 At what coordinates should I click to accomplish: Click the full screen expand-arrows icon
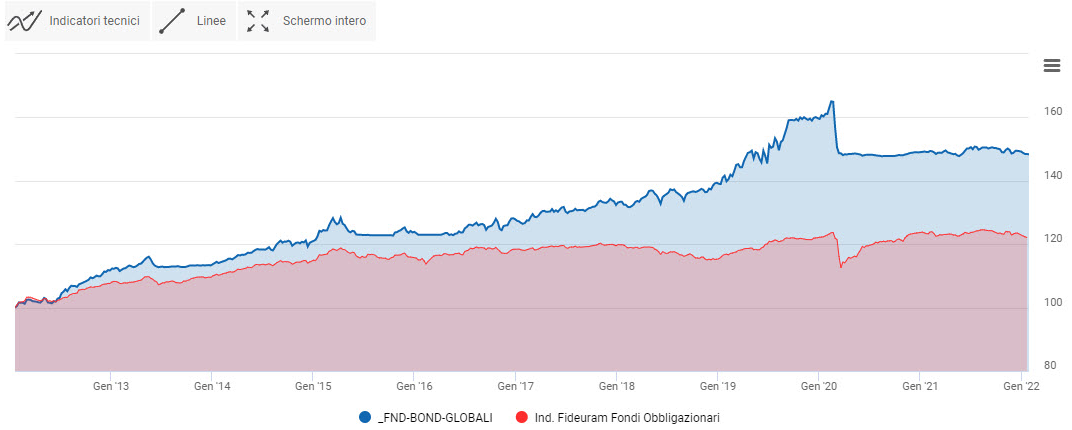pos(258,21)
